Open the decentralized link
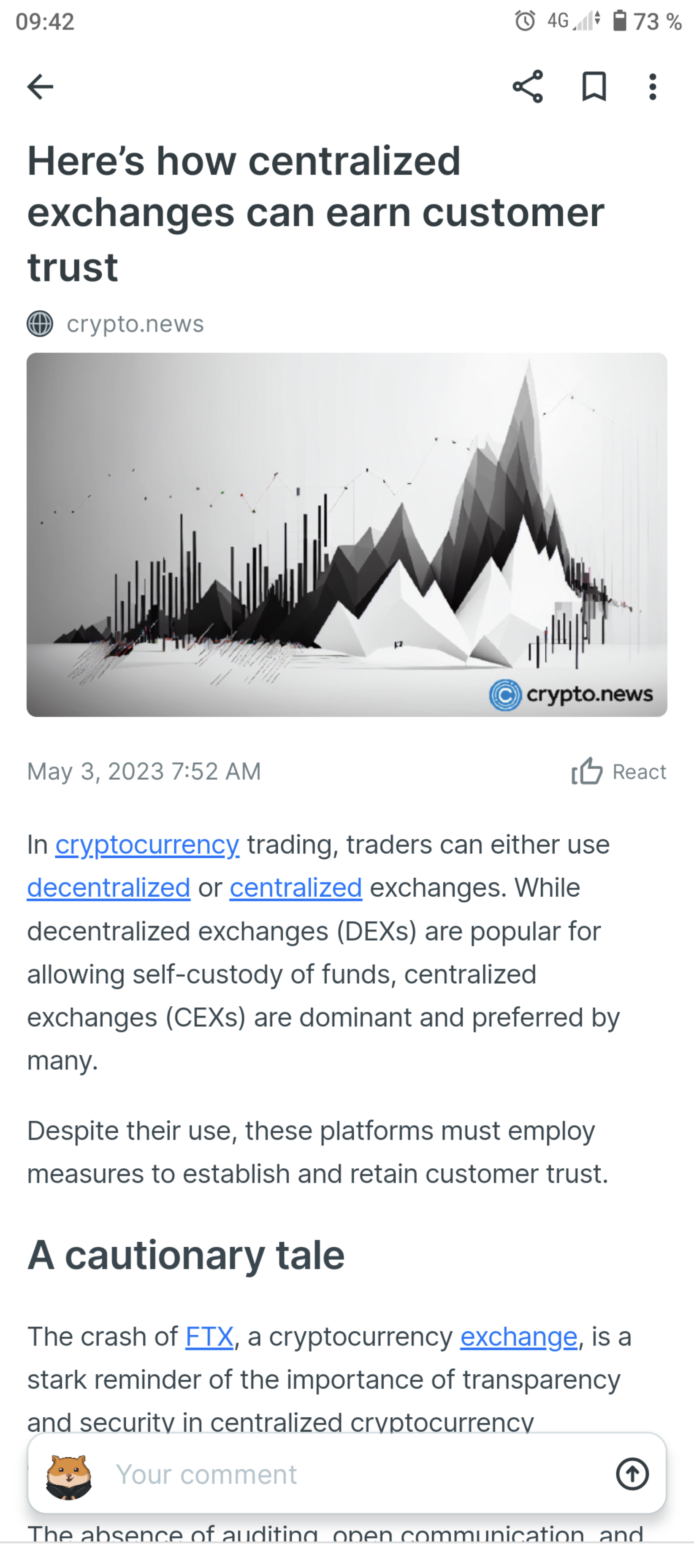 coord(108,887)
